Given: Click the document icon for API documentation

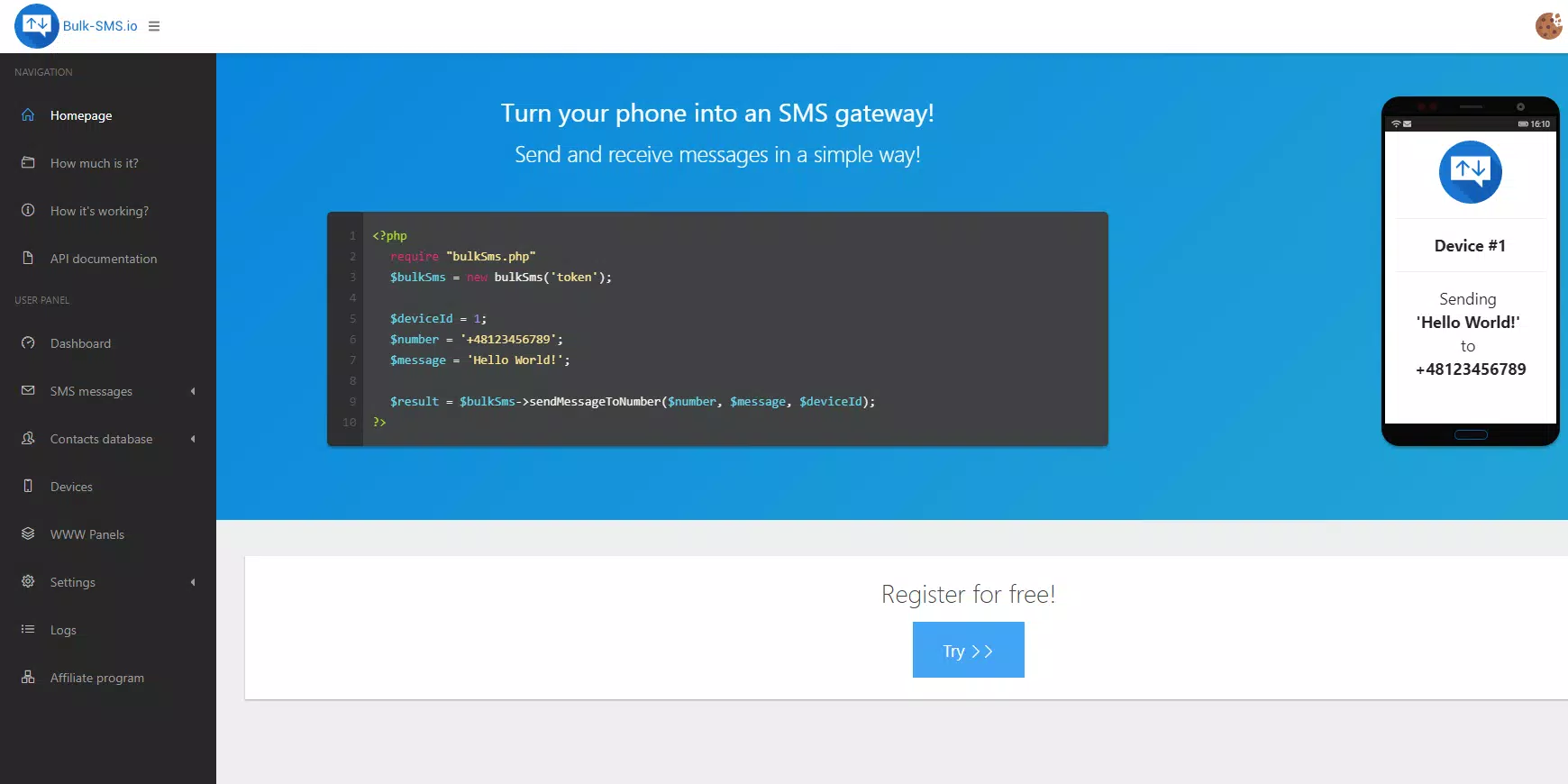Looking at the screenshot, I should 28,258.
